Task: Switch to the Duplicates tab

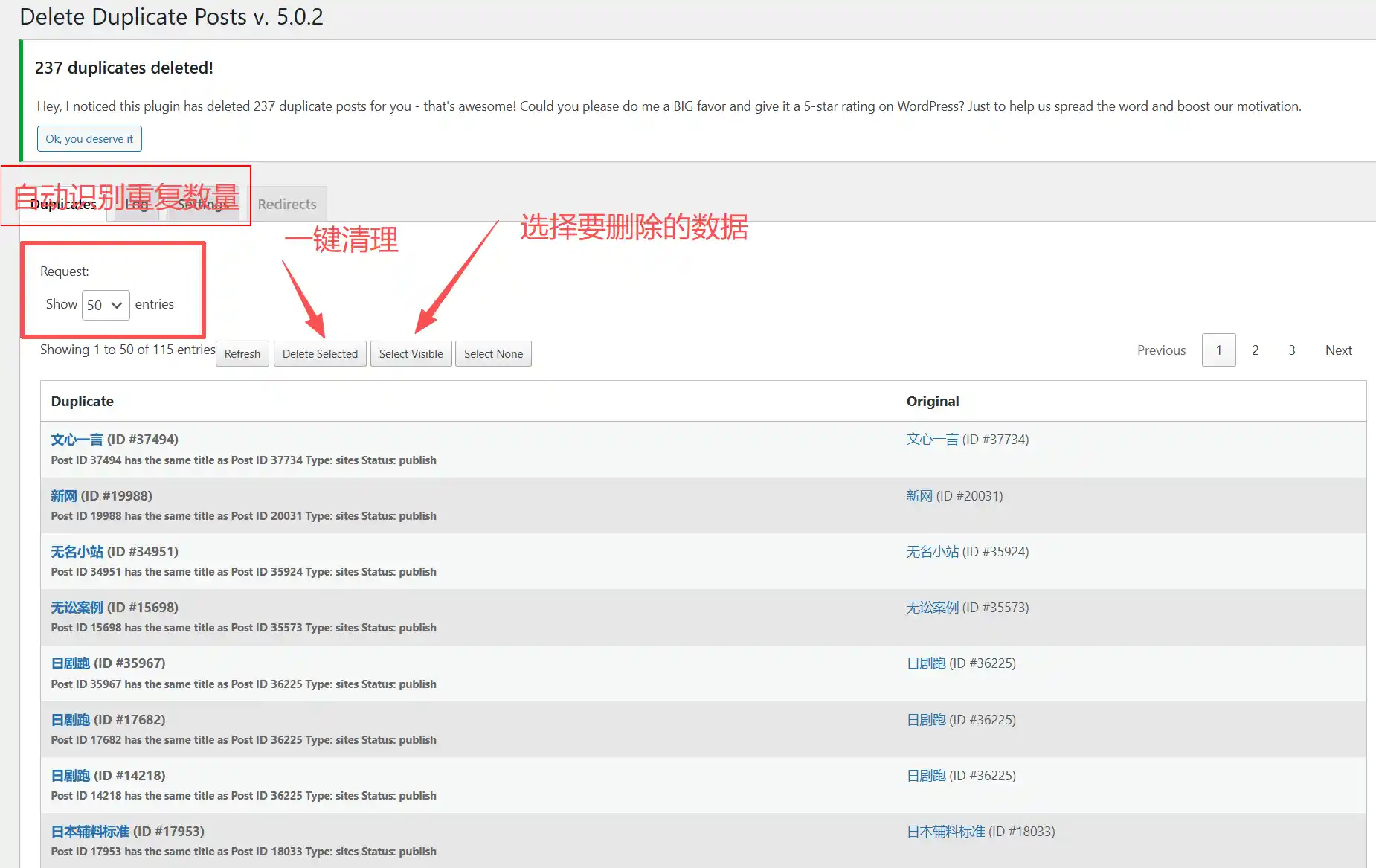Action: [x=63, y=205]
